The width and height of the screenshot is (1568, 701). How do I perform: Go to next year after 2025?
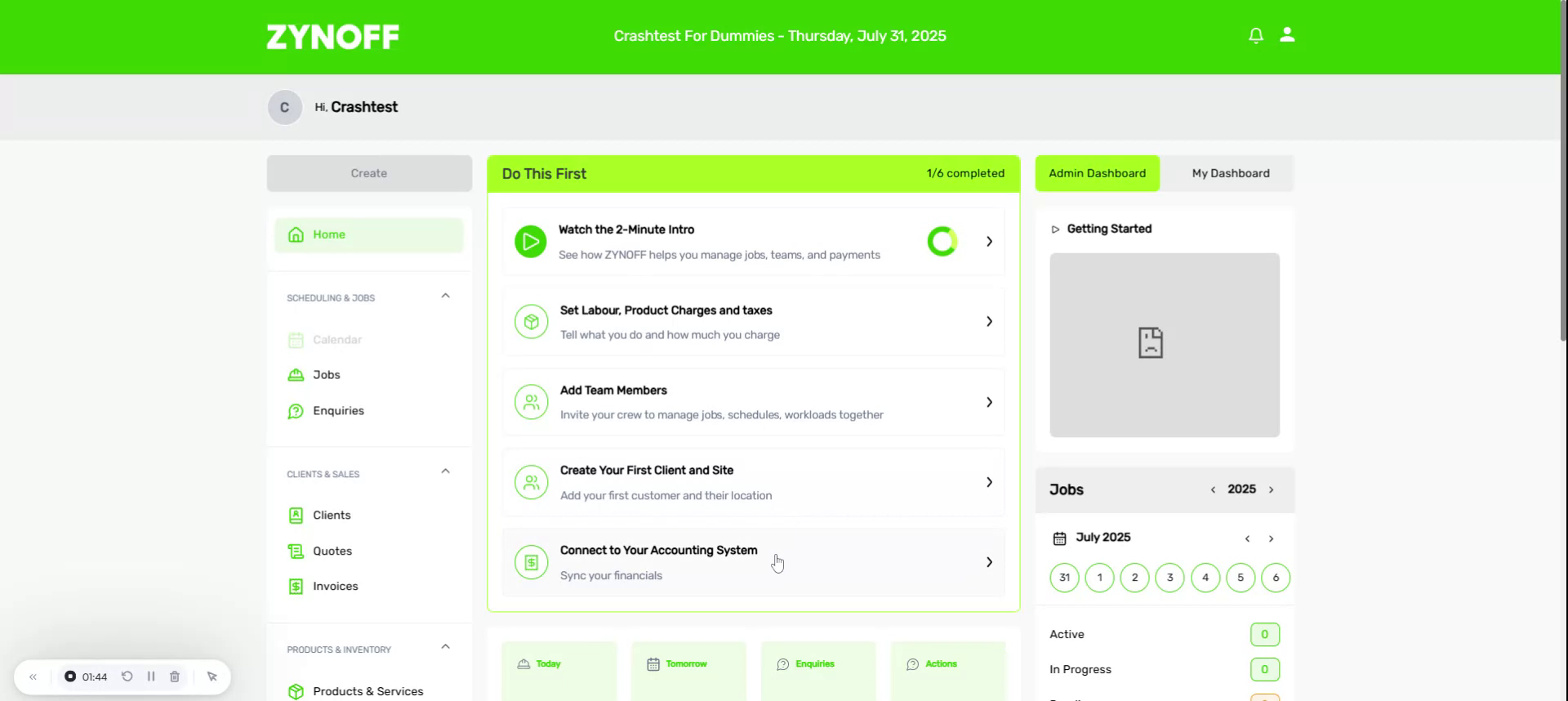pyautogui.click(x=1271, y=490)
